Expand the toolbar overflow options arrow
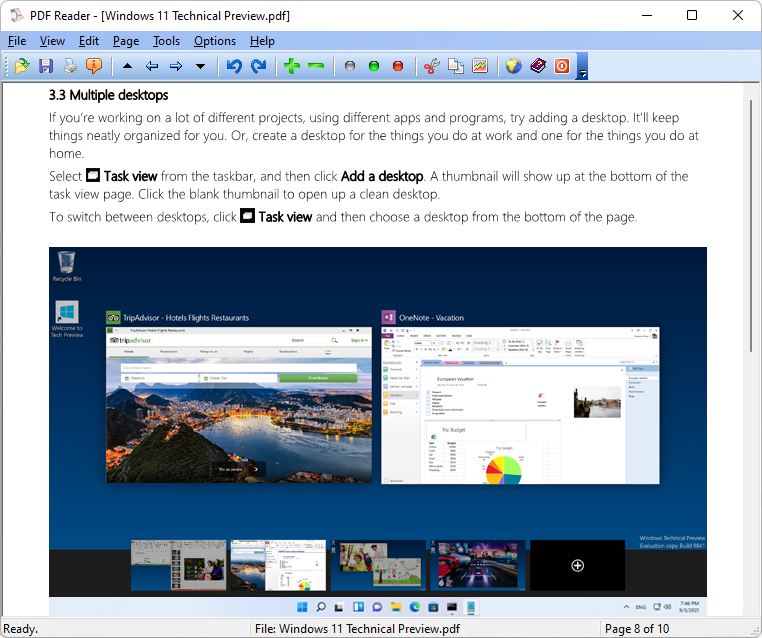This screenshot has height=638, width=762. tap(582, 73)
